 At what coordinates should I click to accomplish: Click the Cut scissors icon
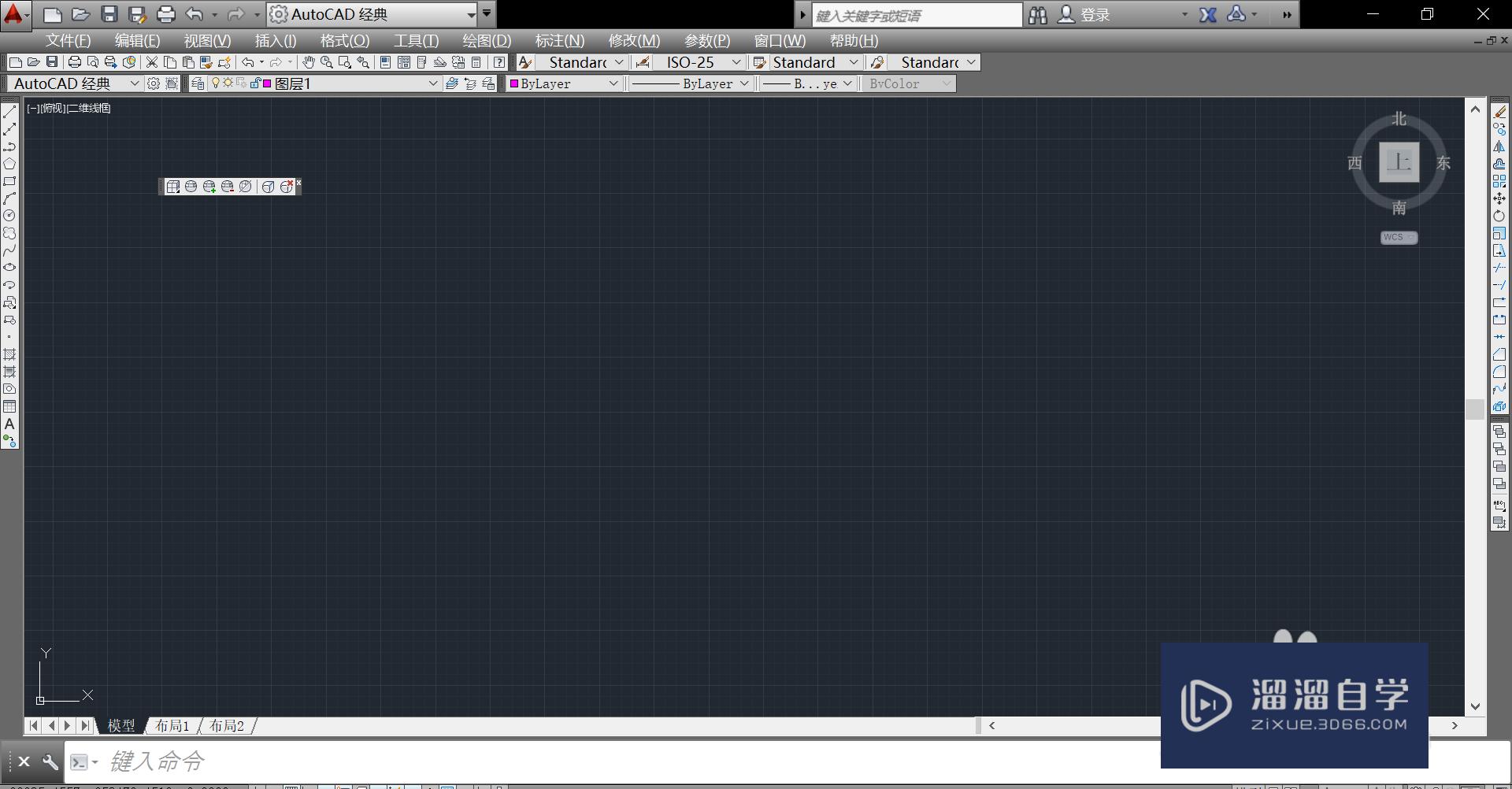click(152, 62)
